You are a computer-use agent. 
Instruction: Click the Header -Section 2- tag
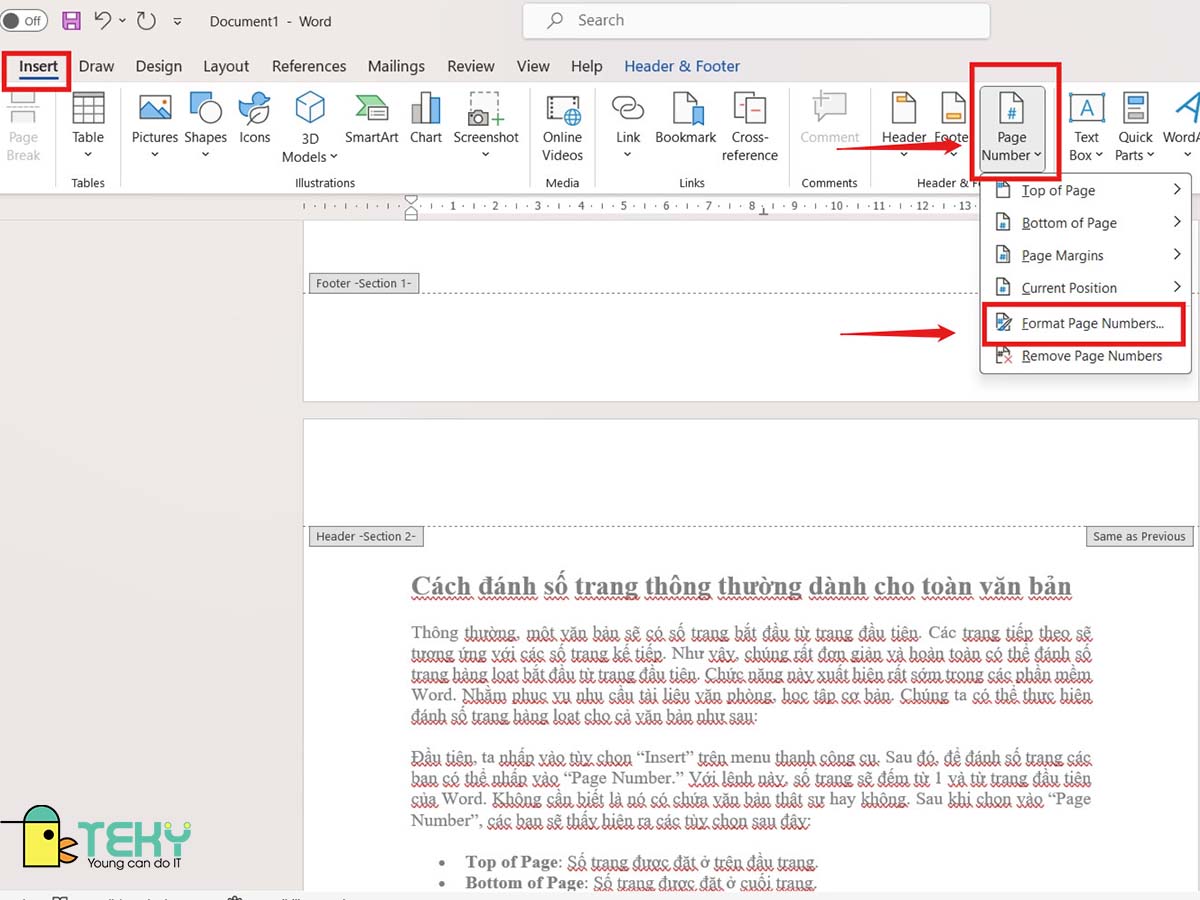click(366, 537)
